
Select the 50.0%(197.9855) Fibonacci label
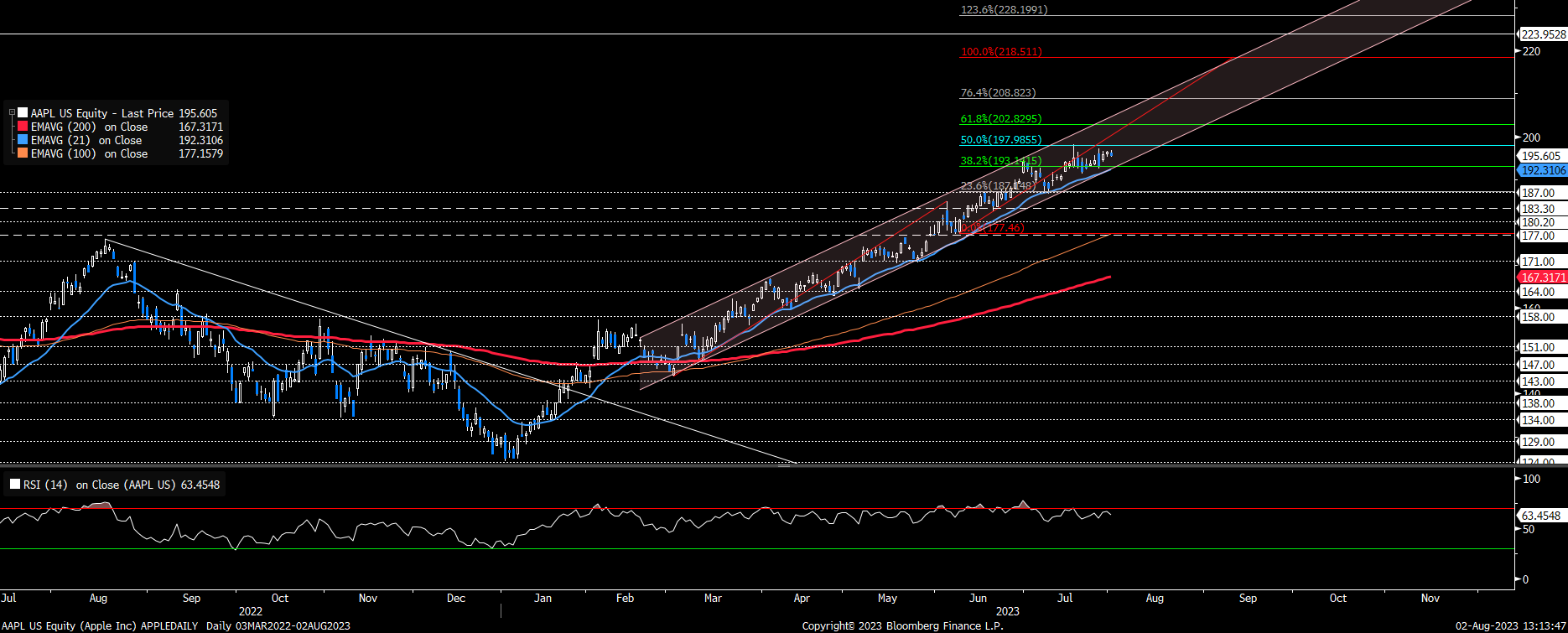(1001, 140)
